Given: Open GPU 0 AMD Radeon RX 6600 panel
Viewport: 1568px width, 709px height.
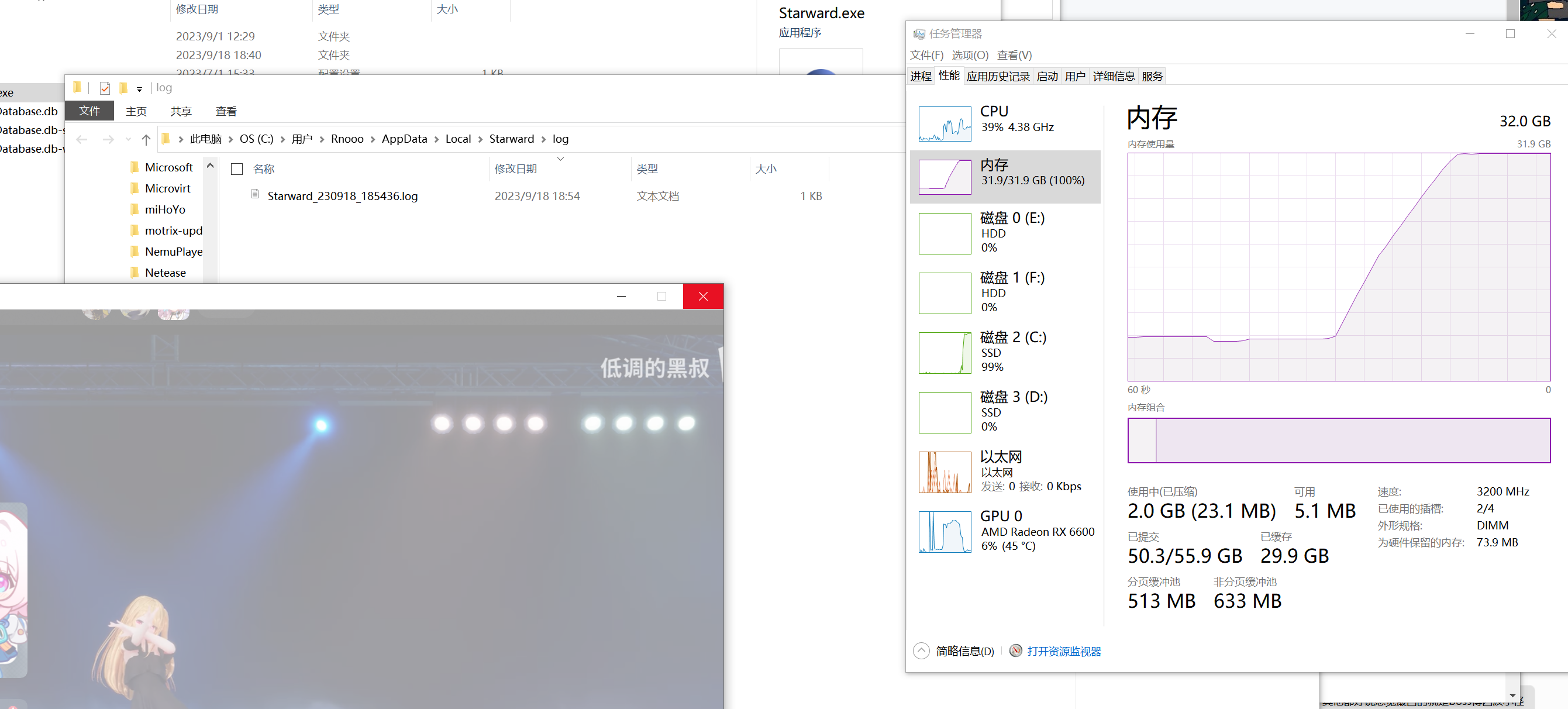Looking at the screenshot, I should point(1004,531).
